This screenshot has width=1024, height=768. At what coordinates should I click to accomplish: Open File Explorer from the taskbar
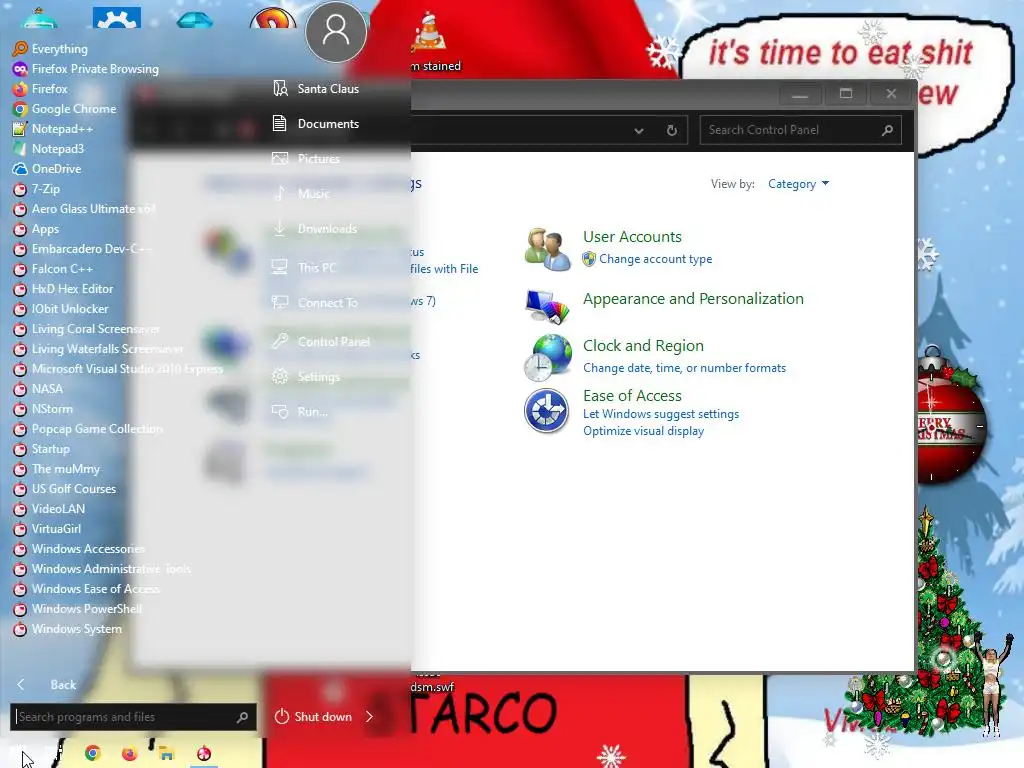point(167,754)
